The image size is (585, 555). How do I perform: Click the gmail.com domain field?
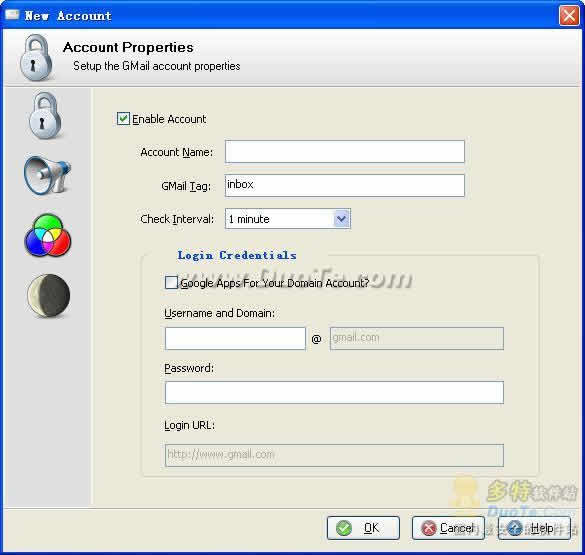tap(417, 338)
